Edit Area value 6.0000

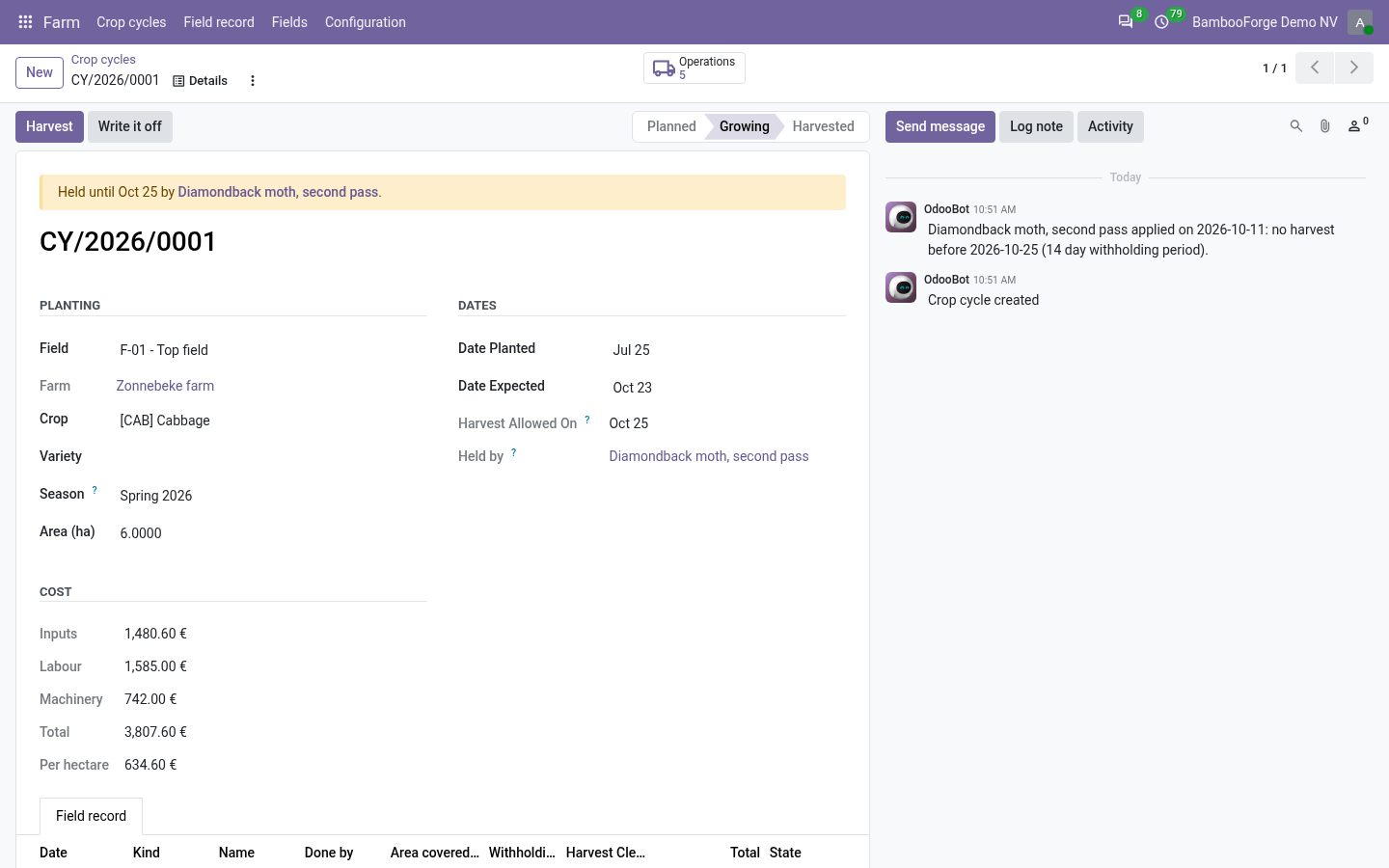(x=273, y=533)
